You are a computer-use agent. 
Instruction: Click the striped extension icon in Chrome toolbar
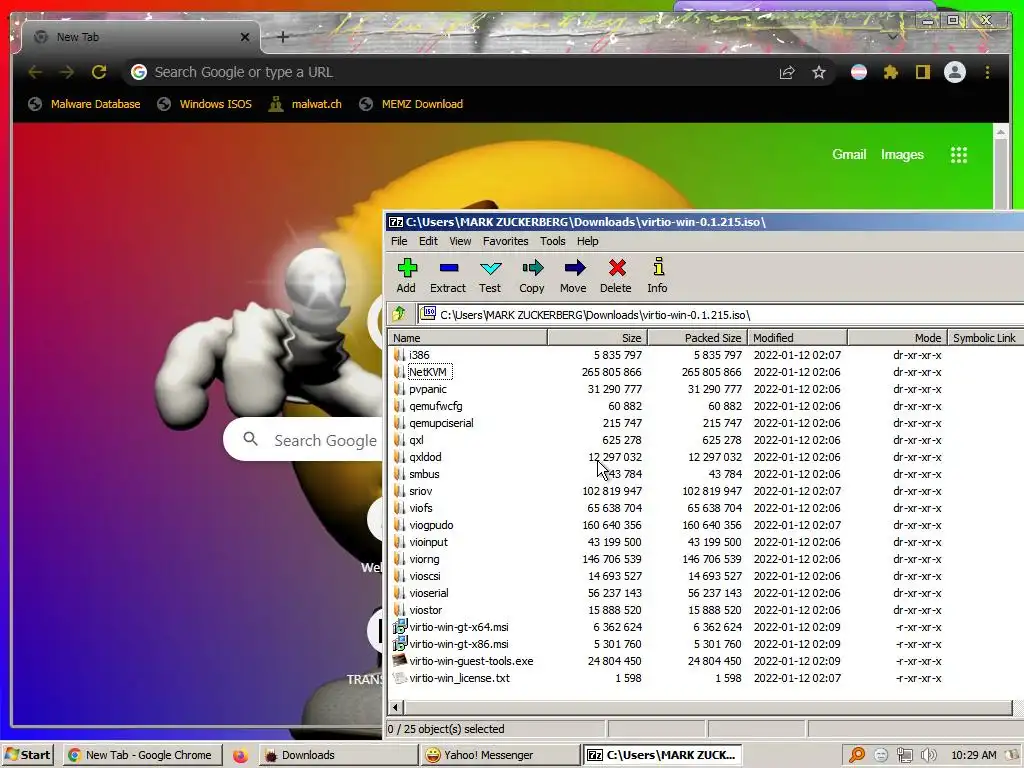pyautogui.click(x=859, y=72)
